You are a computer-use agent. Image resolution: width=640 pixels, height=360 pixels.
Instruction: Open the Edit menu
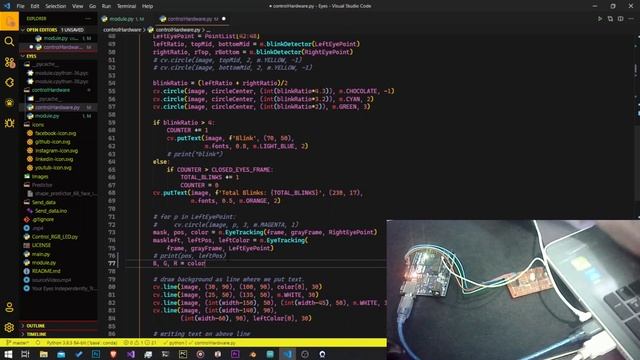click(35, 6)
